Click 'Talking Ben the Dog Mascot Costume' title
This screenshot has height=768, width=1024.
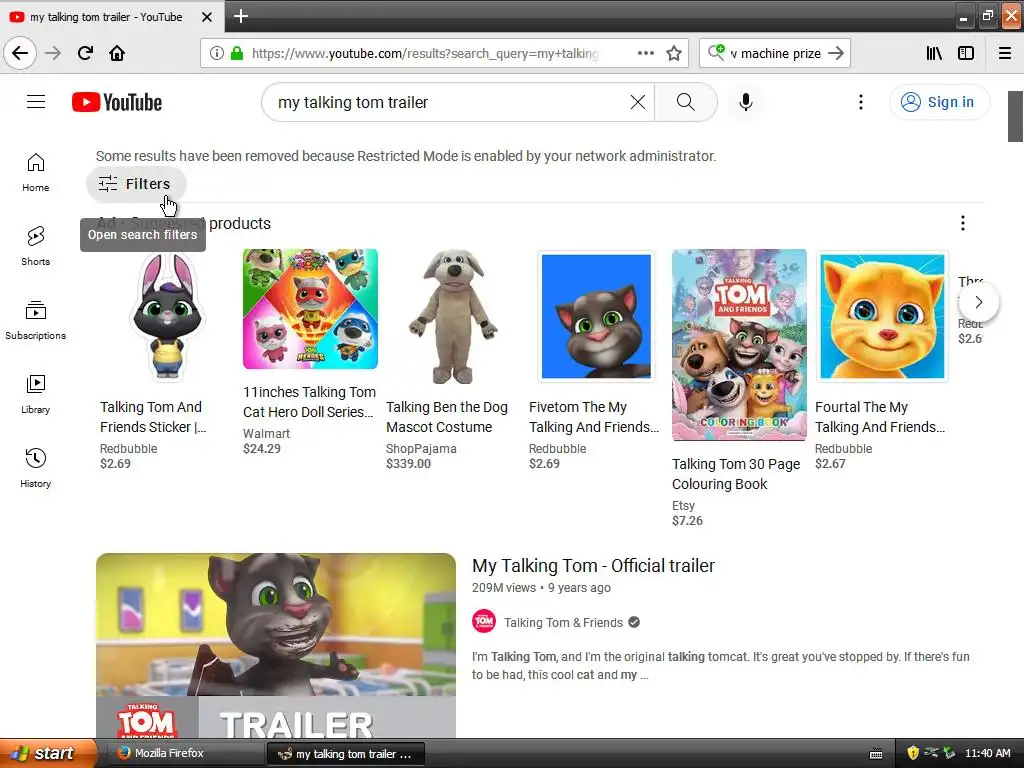coord(447,417)
